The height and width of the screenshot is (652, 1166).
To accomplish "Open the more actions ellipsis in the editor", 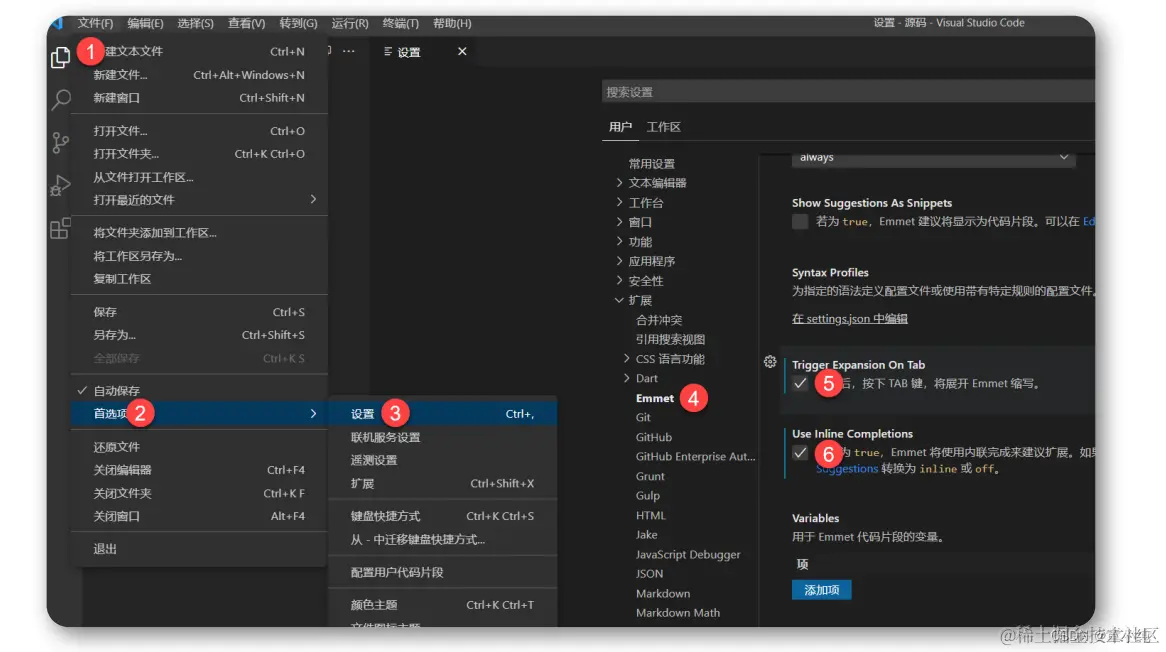I will (x=348, y=51).
